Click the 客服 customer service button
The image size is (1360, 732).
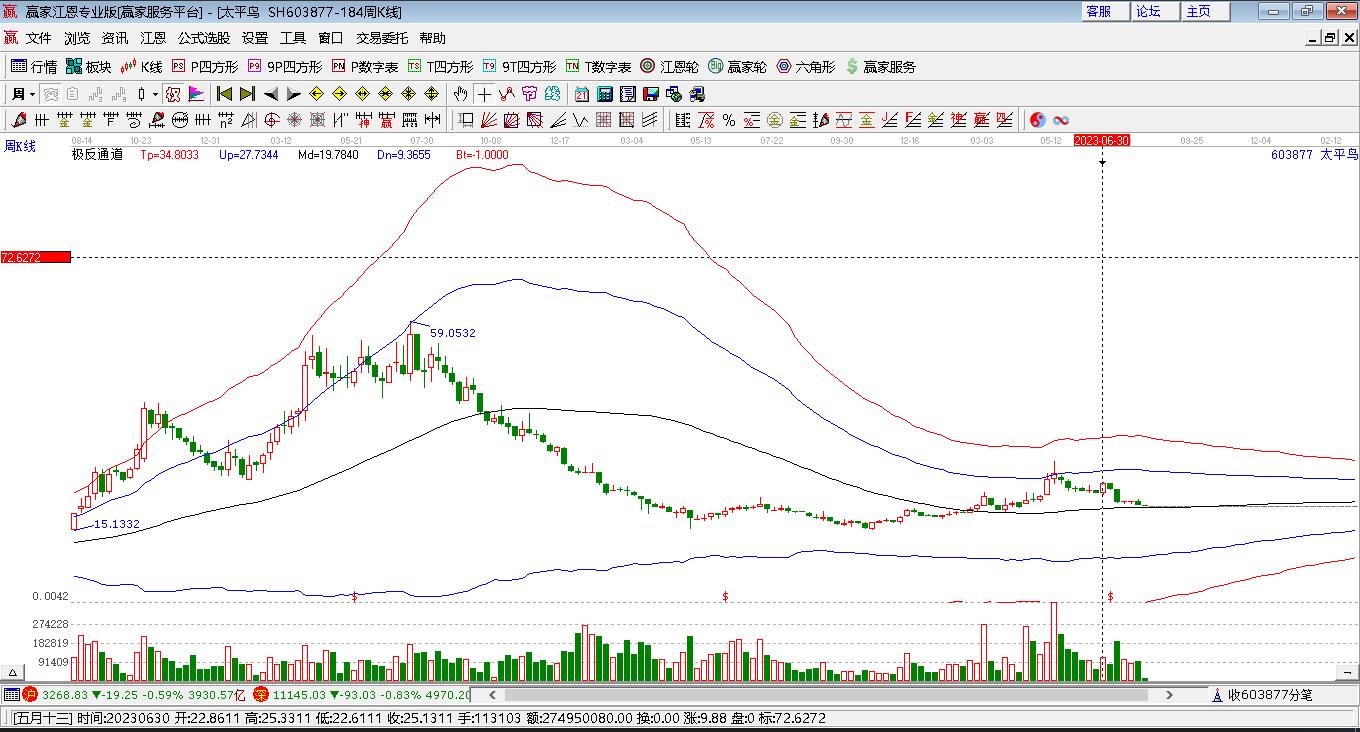click(x=1098, y=11)
